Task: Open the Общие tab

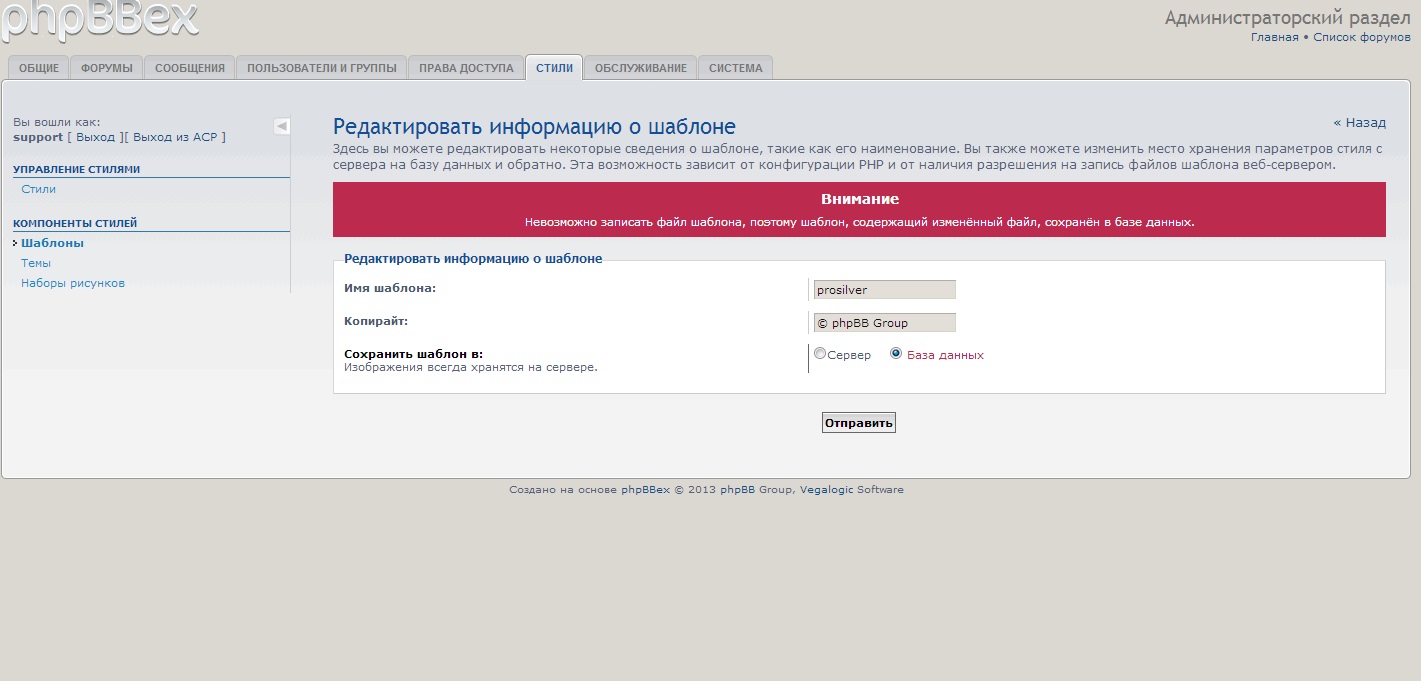Action: pyautogui.click(x=39, y=68)
